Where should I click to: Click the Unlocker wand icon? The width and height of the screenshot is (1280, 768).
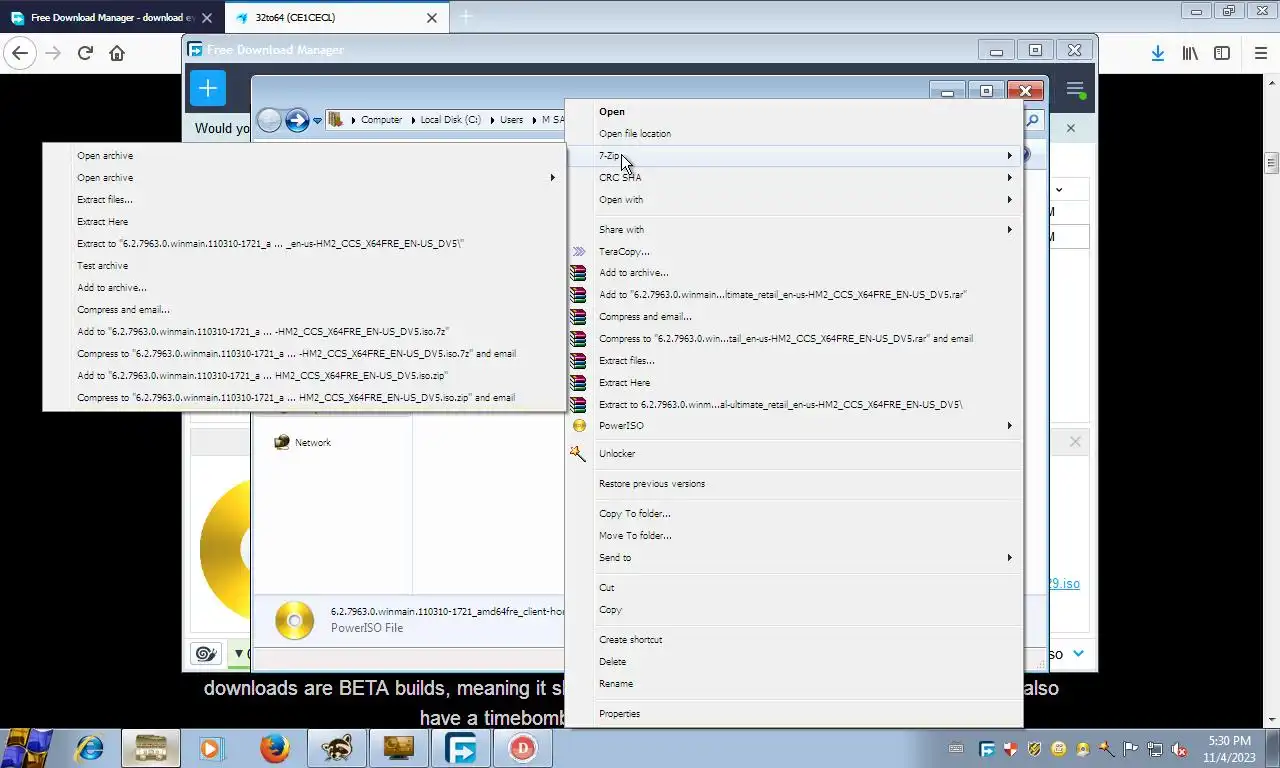tap(578, 453)
